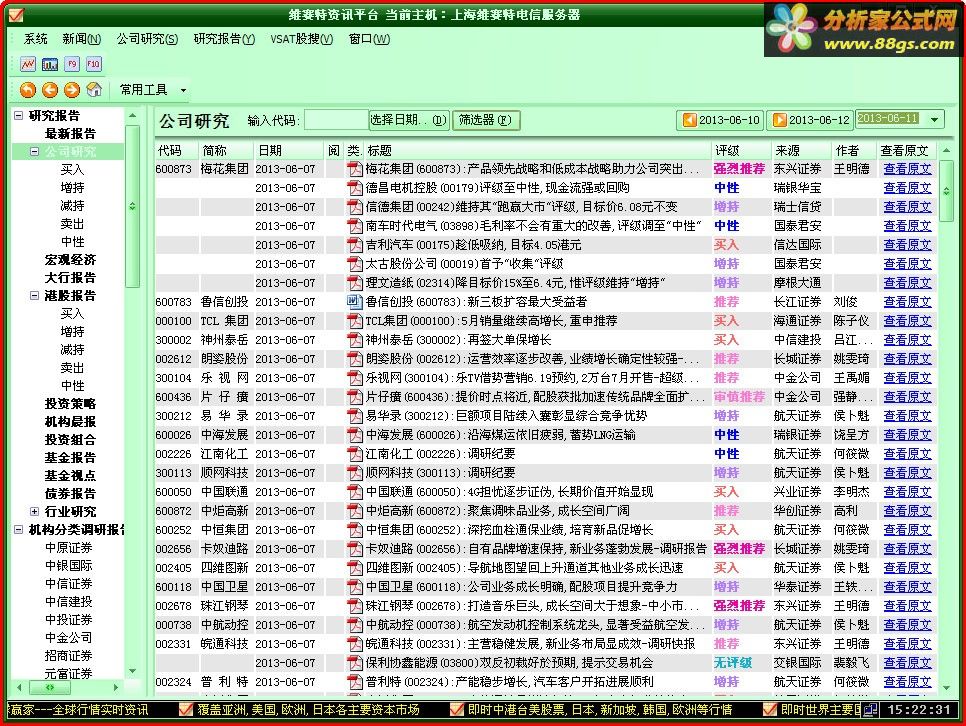The height and width of the screenshot is (726, 966).
Task: Collapse the 机构分类调研报告 tree node
Action: (x=18, y=529)
